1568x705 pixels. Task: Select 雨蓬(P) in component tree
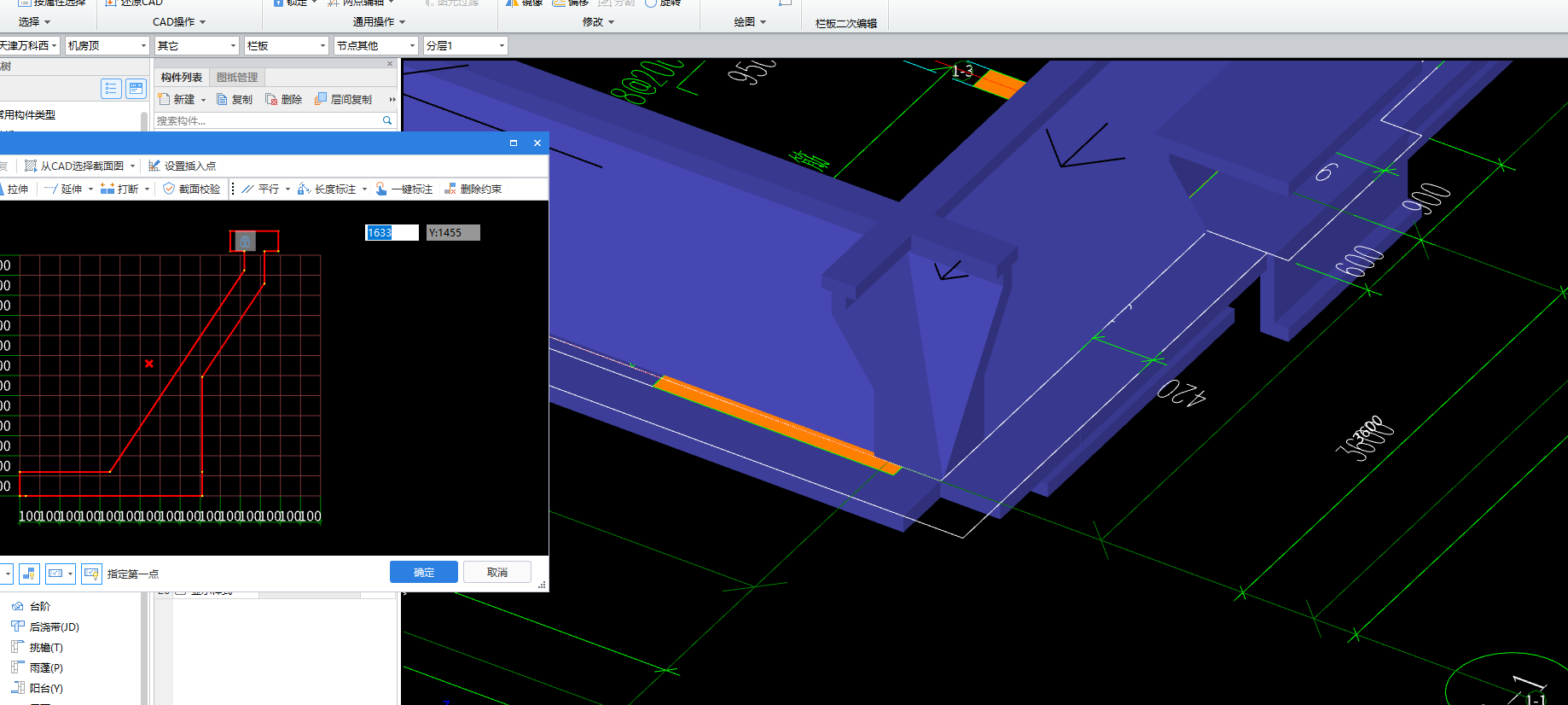click(46, 667)
